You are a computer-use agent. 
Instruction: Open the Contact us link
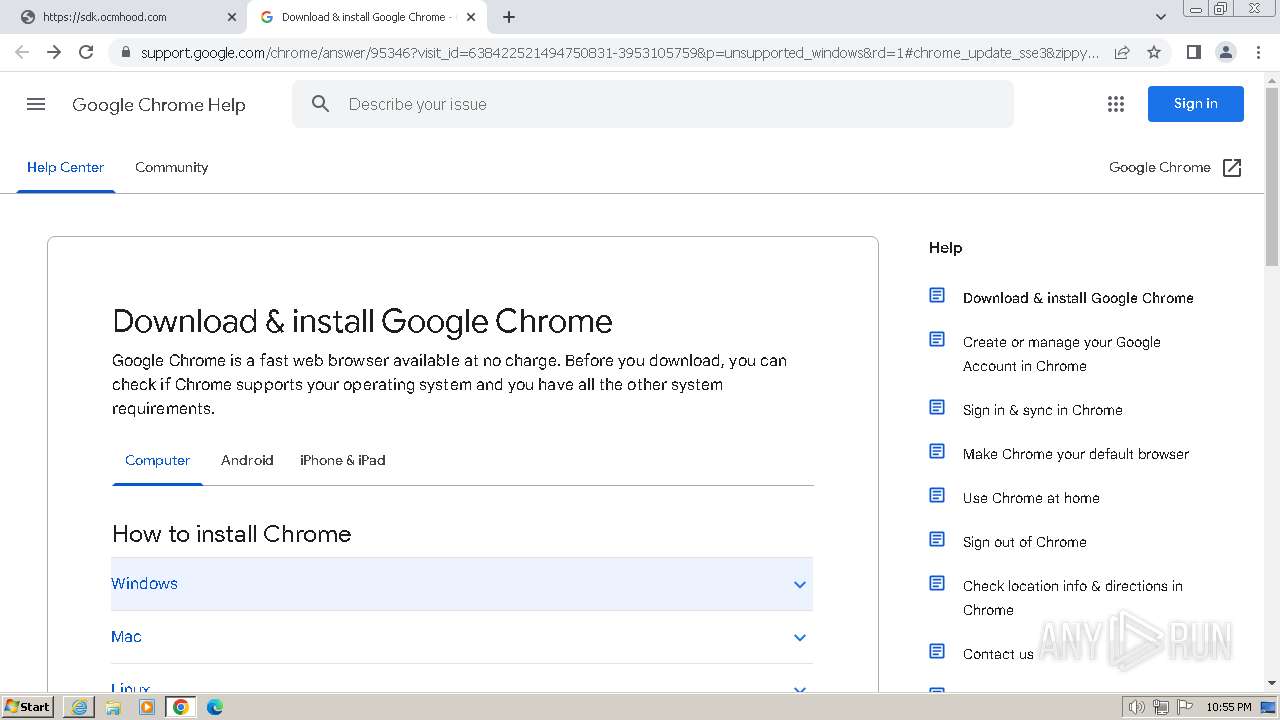(x=998, y=654)
